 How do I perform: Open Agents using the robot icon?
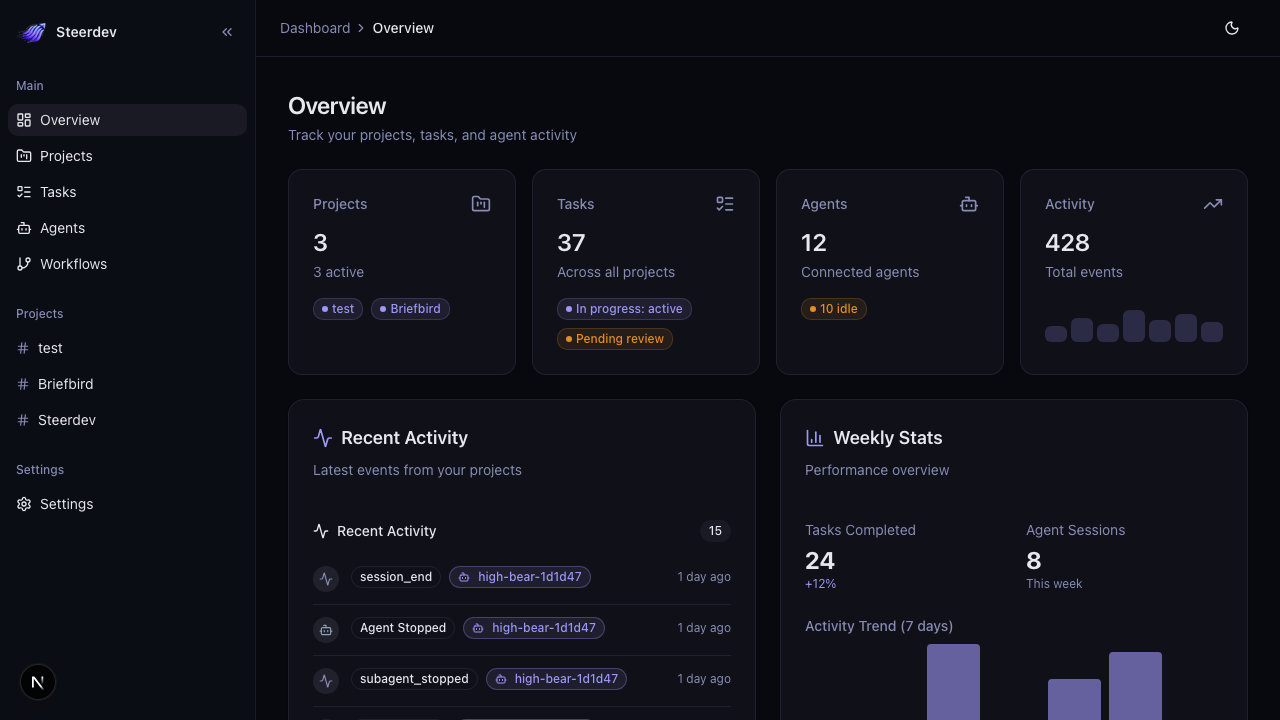24,228
